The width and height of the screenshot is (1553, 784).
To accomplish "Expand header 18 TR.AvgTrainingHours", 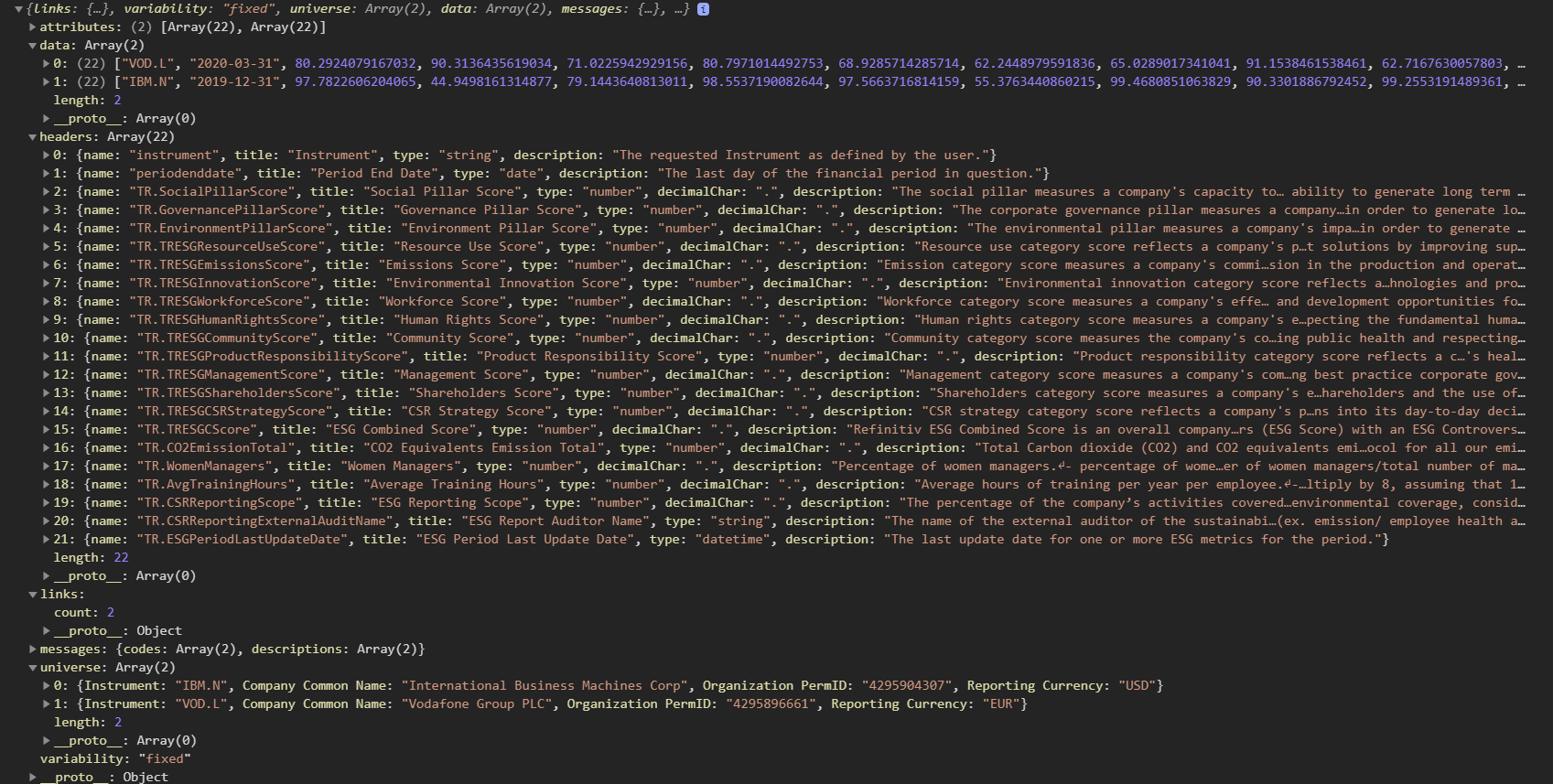I will (x=47, y=485).
